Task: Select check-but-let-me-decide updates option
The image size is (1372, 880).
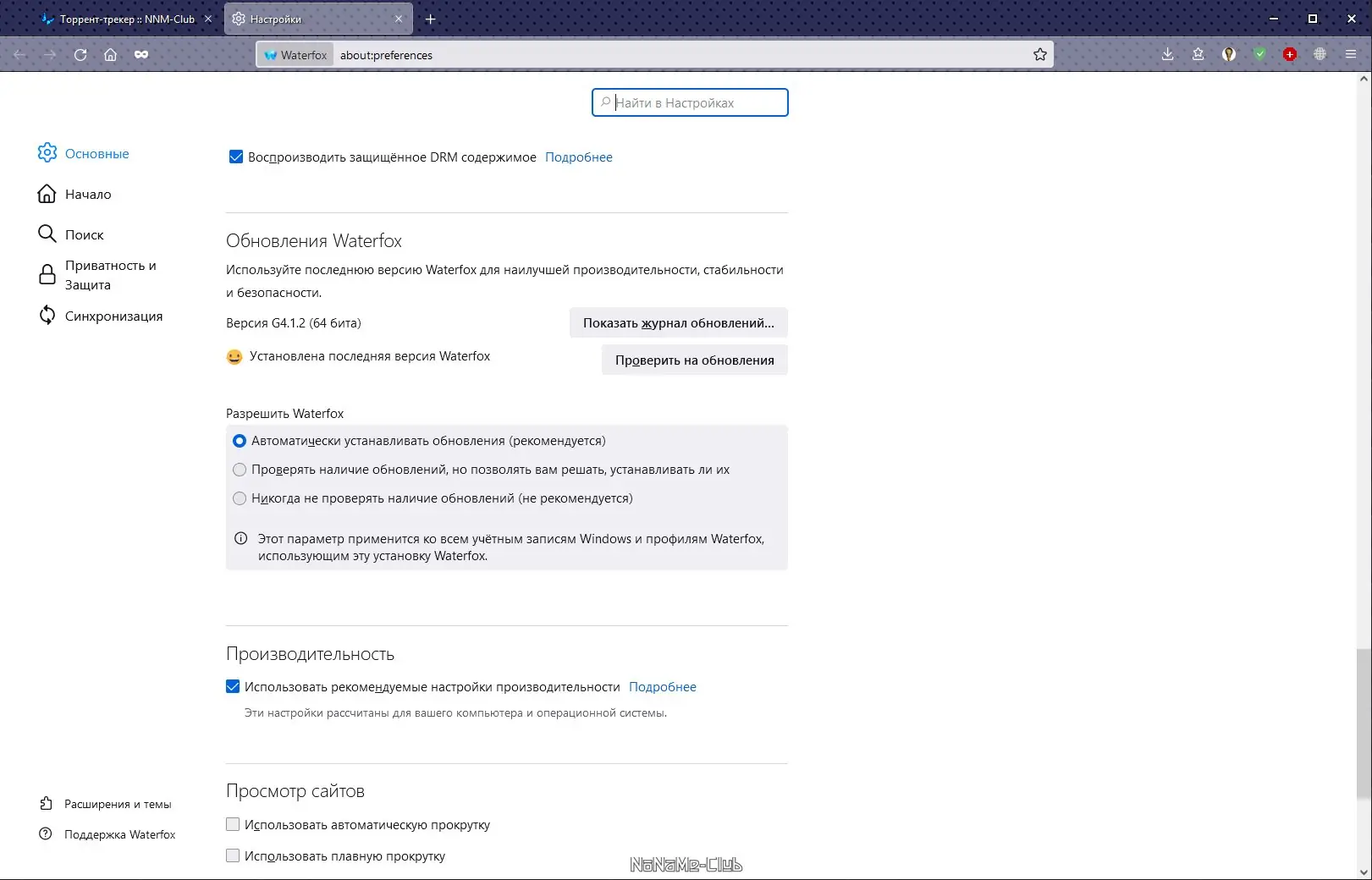Action: point(240,470)
